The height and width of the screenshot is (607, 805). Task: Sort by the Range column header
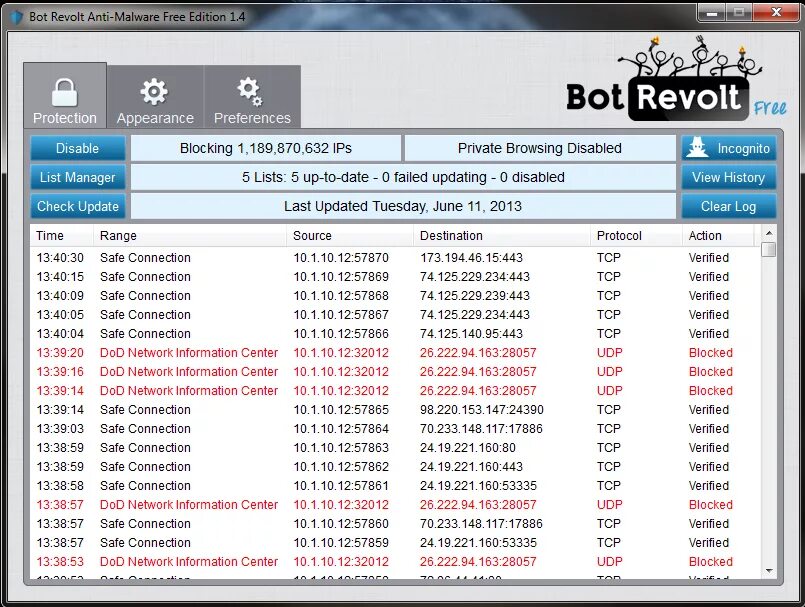pos(189,236)
